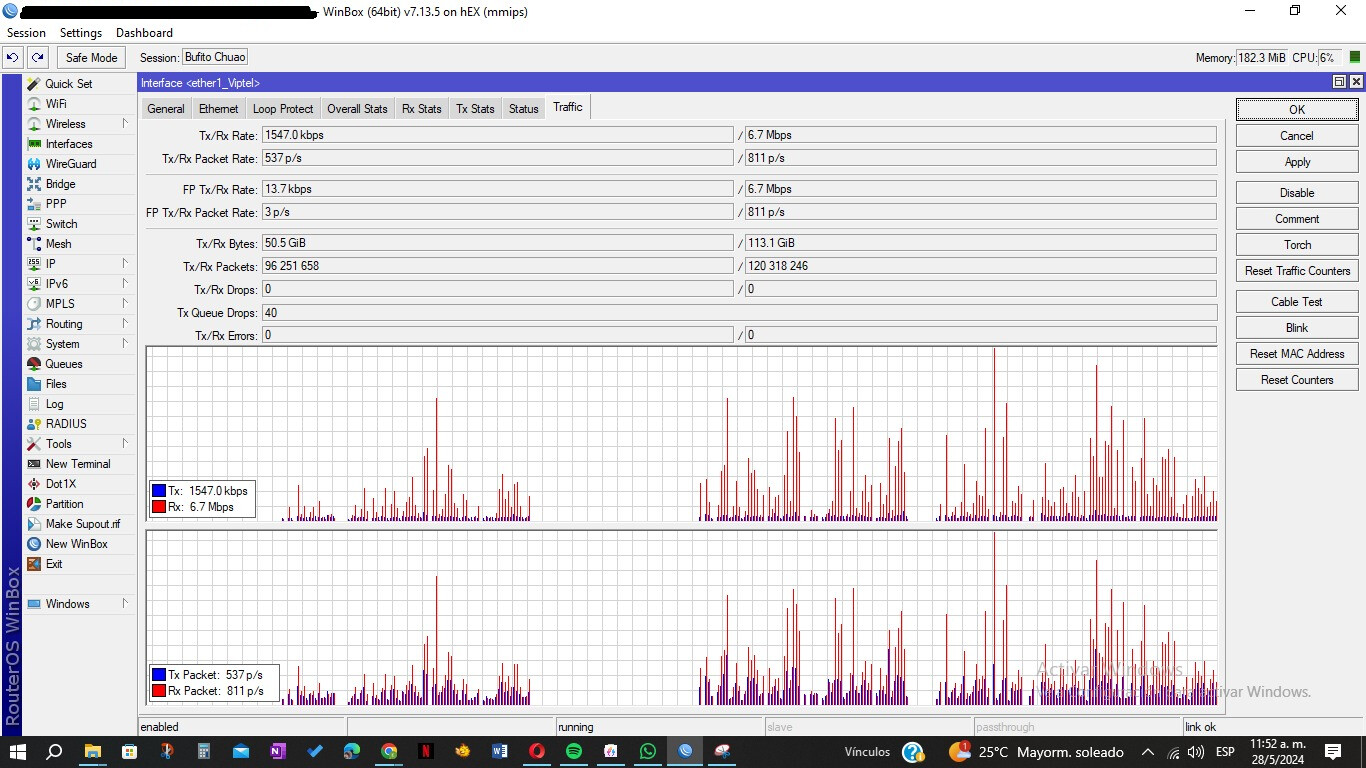Click the Torch button
Image resolution: width=1366 pixels, height=768 pixels.
pyautogui.click(x=1296, y=244)
